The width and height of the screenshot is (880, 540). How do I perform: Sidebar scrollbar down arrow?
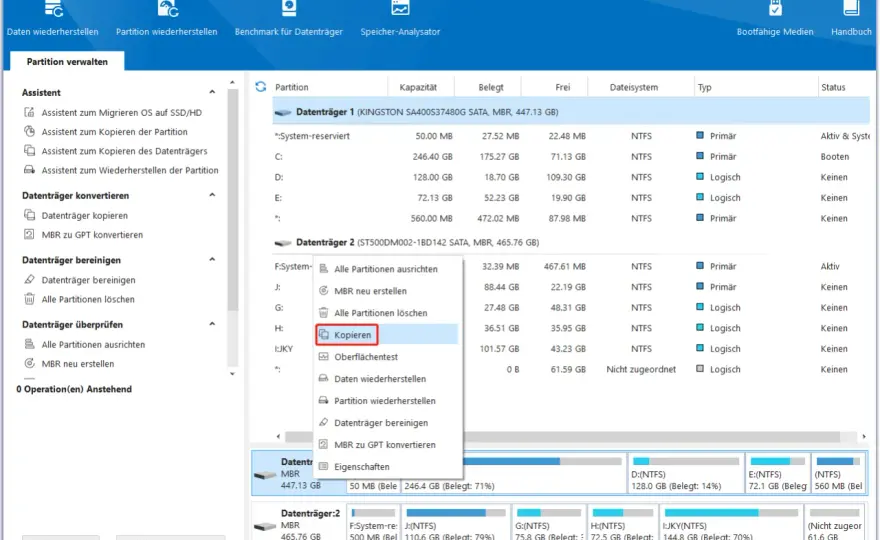[x=232, y=374]
